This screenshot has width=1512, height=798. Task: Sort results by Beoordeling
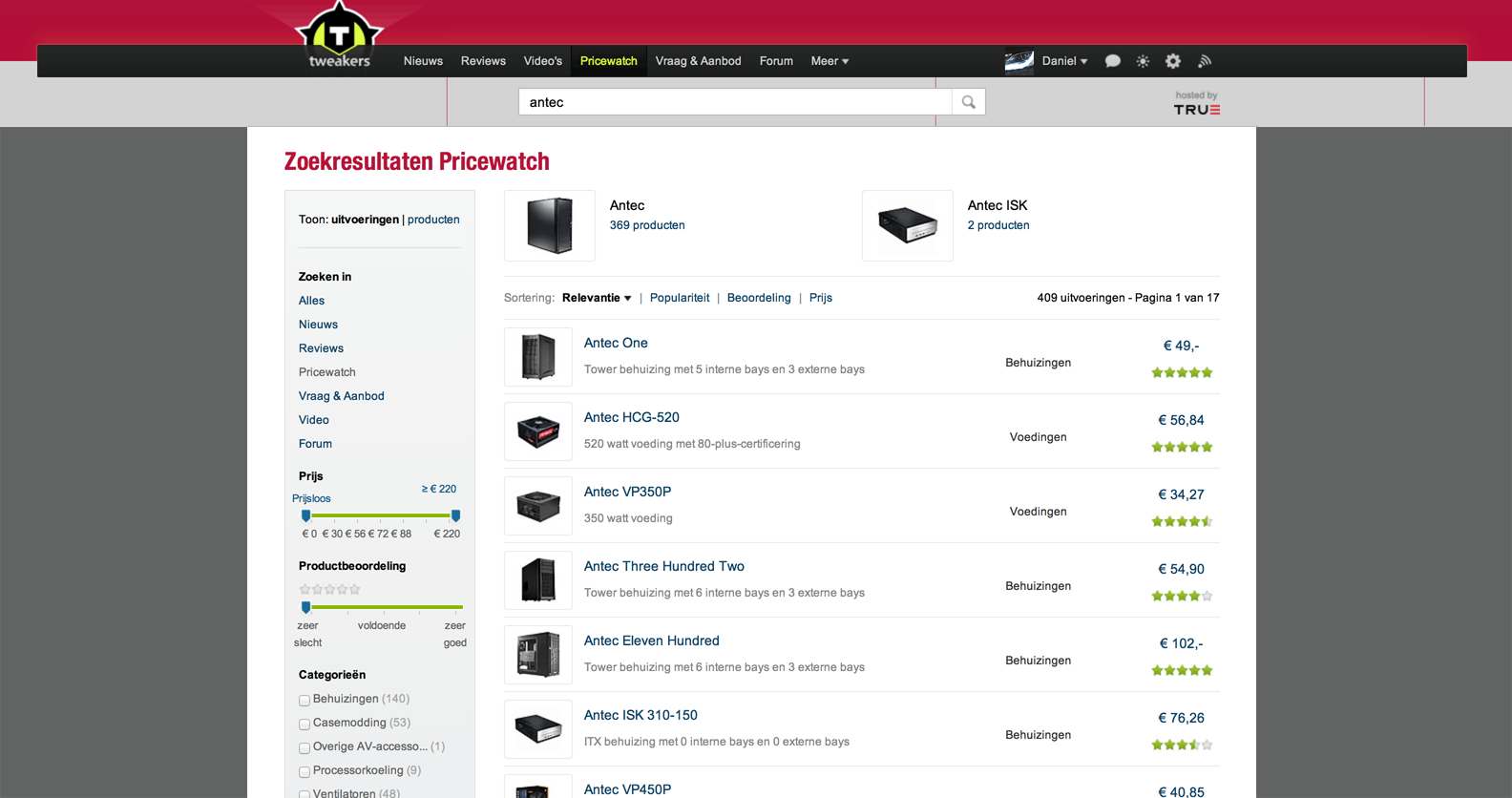759,298
